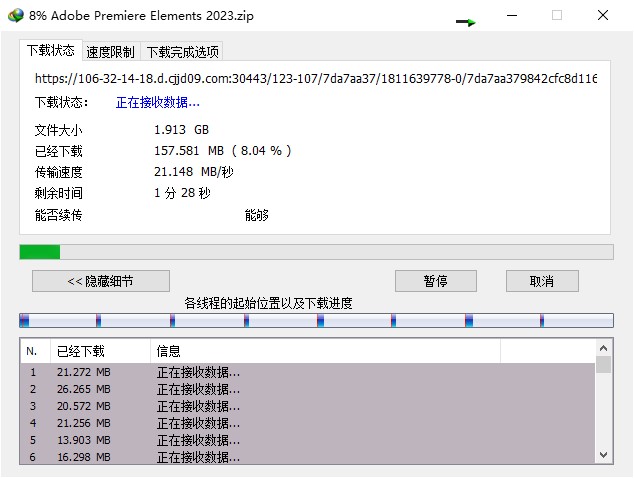Click the green overall download progress bar

pos(40,252)
